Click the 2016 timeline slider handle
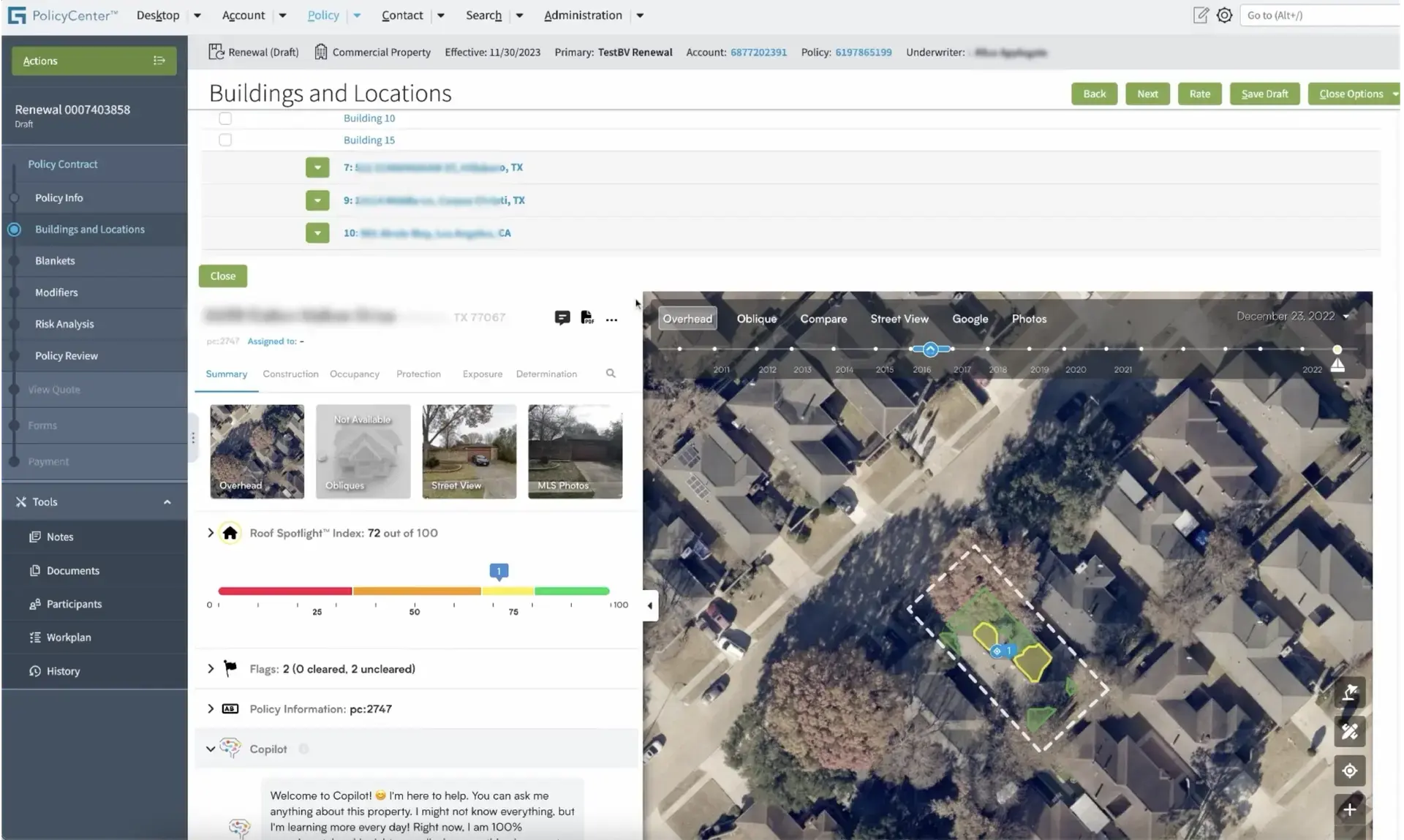 [930, 349]
